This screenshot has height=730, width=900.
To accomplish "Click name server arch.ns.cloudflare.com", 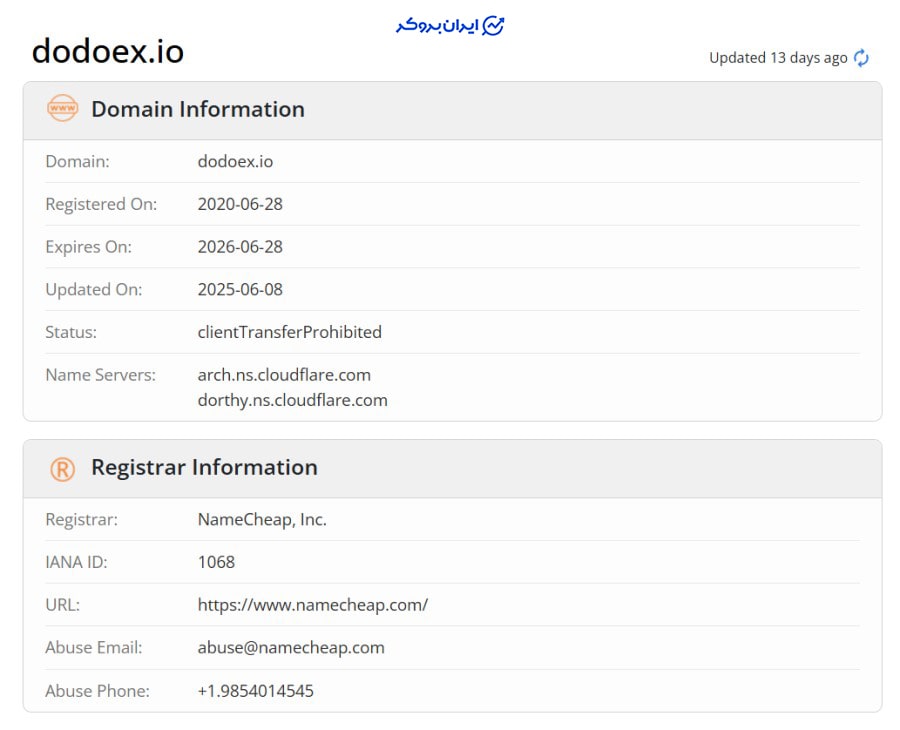I will (x=284, y=375).
